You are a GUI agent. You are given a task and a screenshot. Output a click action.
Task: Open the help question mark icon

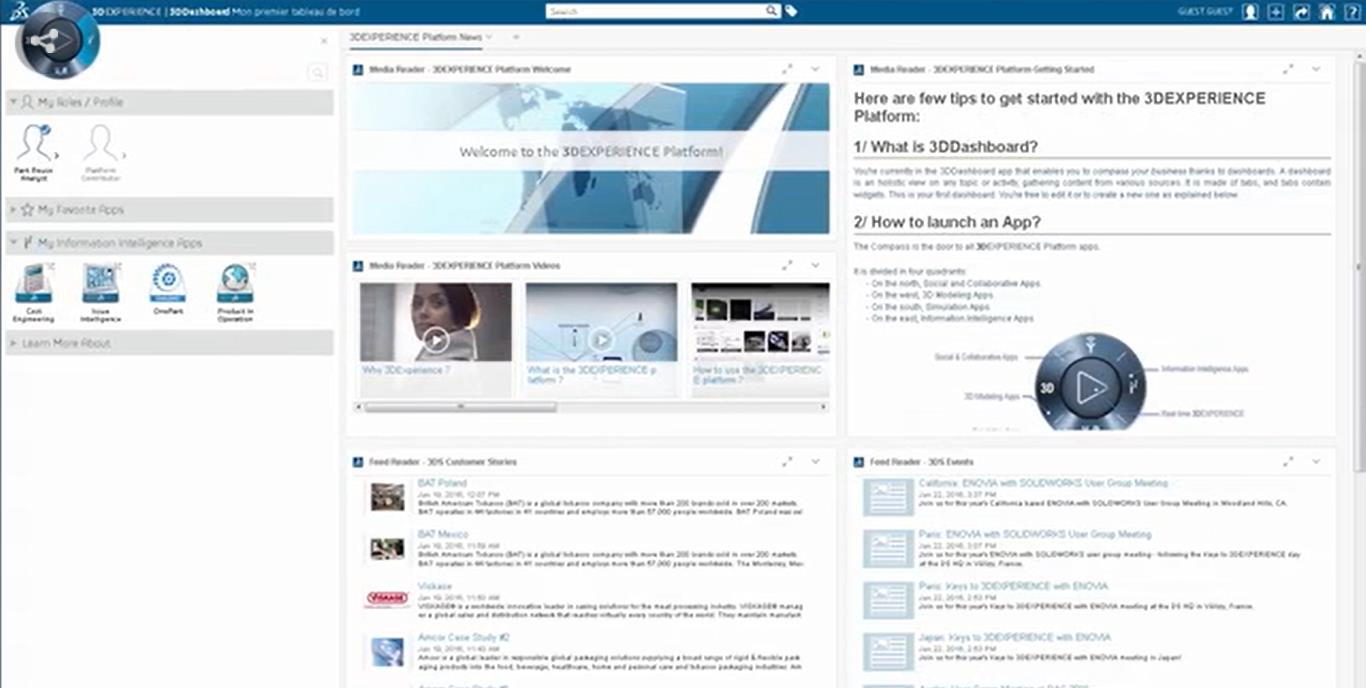1352,11
